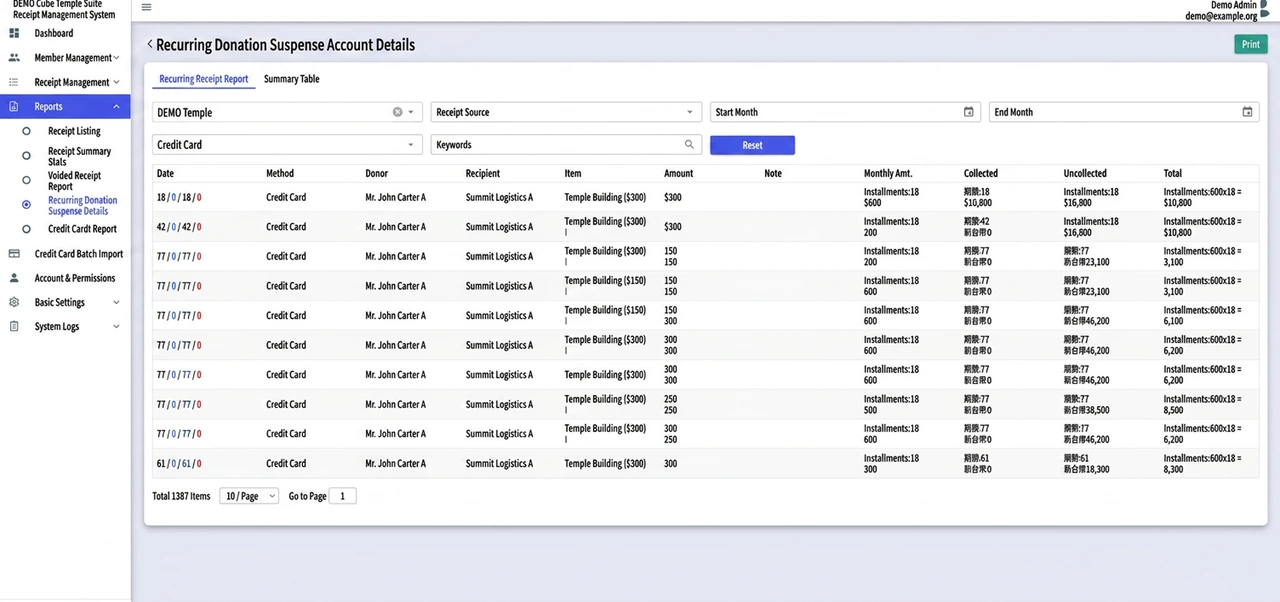Click the Dashboard grid icon in sidebar
This screenshot has width=1280, height=602.
point(14,33)
